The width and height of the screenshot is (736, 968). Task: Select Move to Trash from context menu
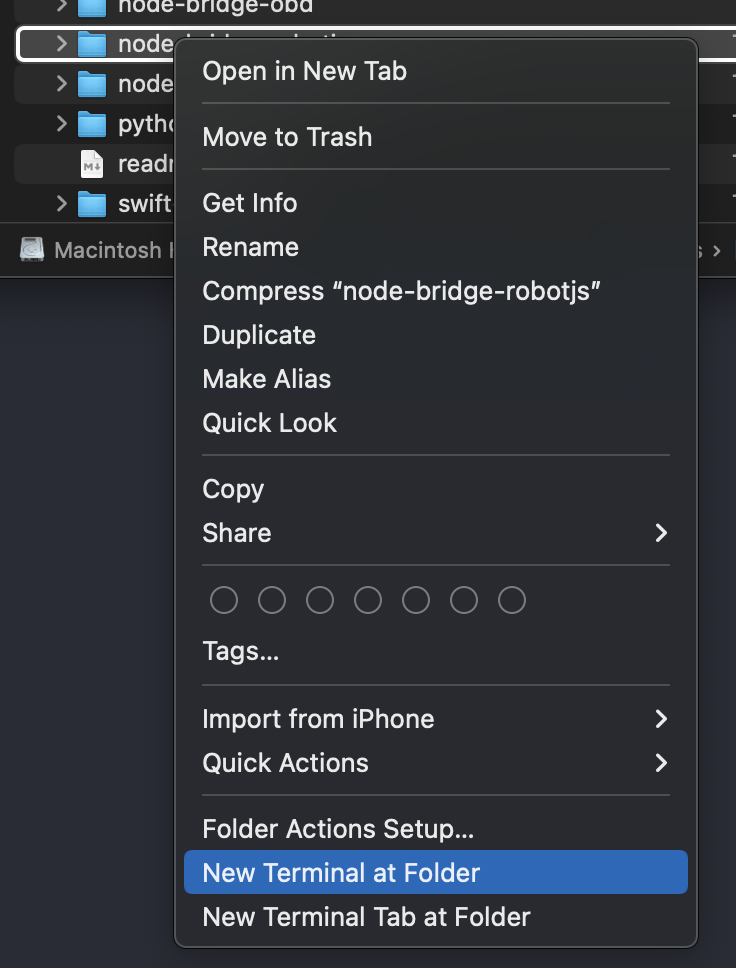pos(287,137)
